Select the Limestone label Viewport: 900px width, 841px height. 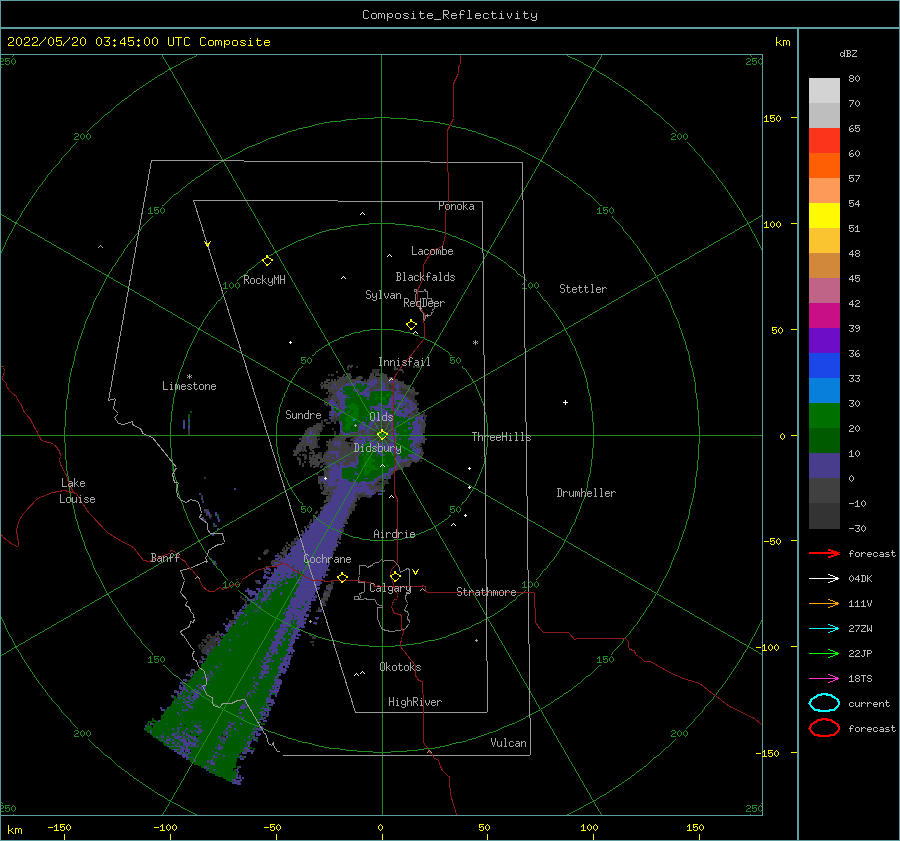tap(189, 386)
